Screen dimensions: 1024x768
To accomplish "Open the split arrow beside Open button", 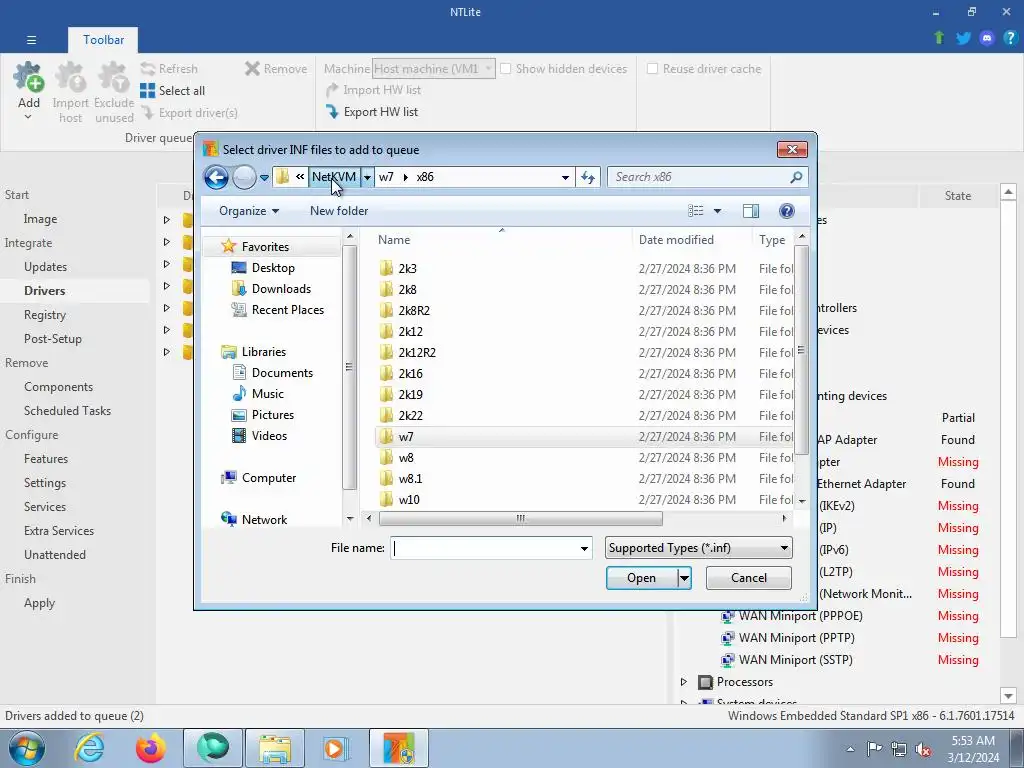I will 684,578.
